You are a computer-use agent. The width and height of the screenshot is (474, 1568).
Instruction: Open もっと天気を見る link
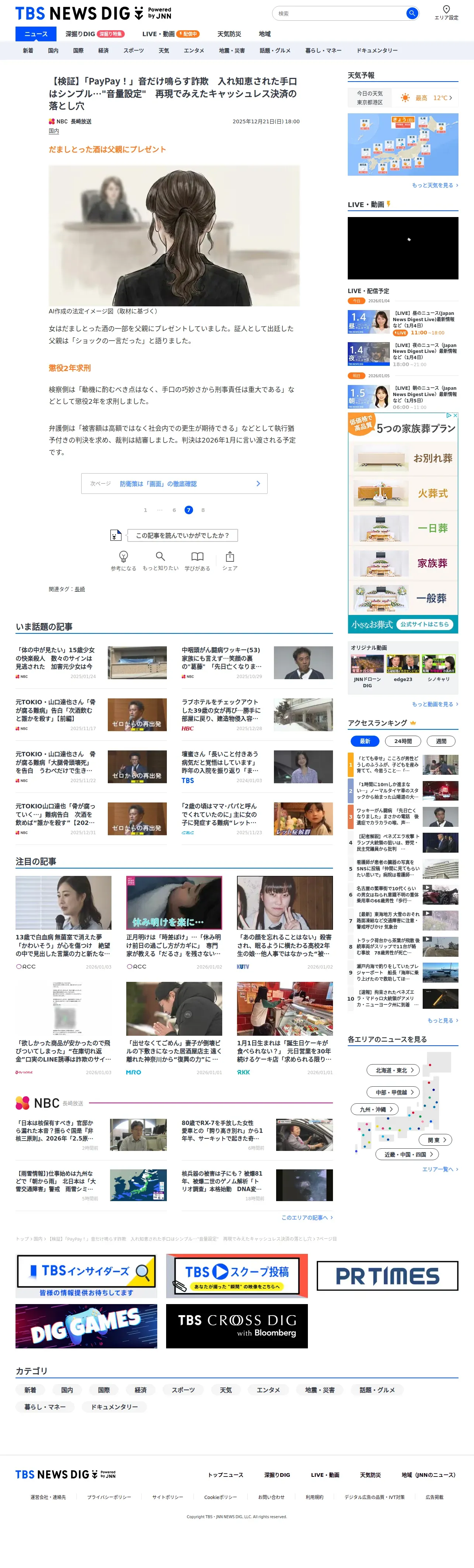pyautogui.click(x=435, y=185)
